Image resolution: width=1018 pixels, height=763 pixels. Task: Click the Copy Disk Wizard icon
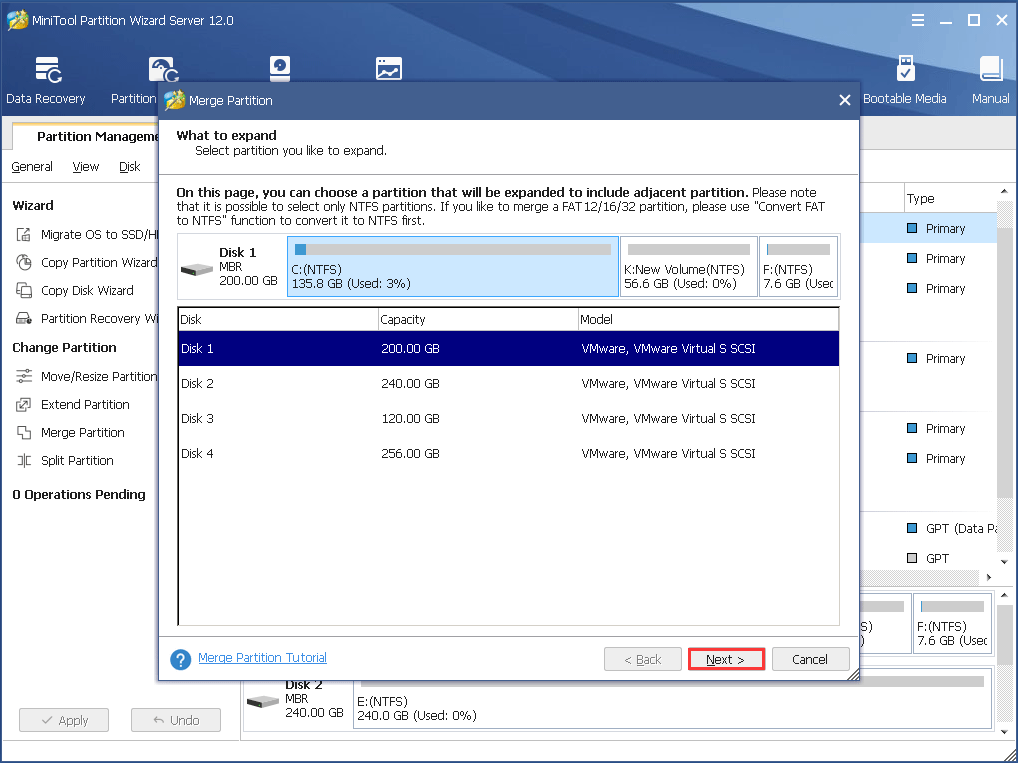coord(24,290)
